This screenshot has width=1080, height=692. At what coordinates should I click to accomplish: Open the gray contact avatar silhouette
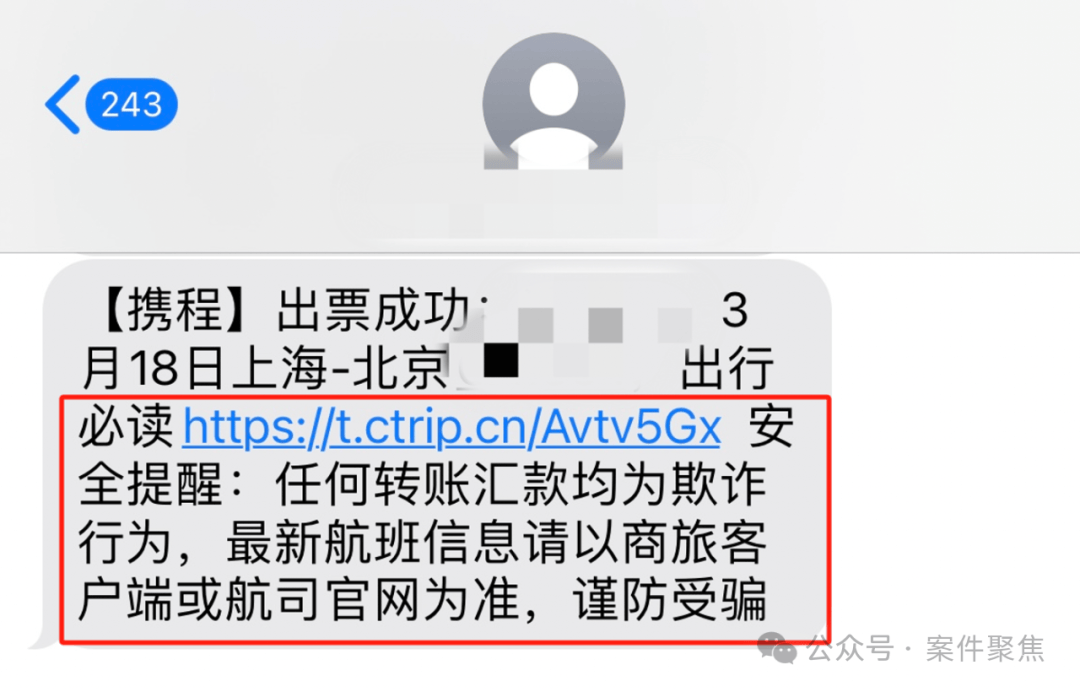point(553,101)
